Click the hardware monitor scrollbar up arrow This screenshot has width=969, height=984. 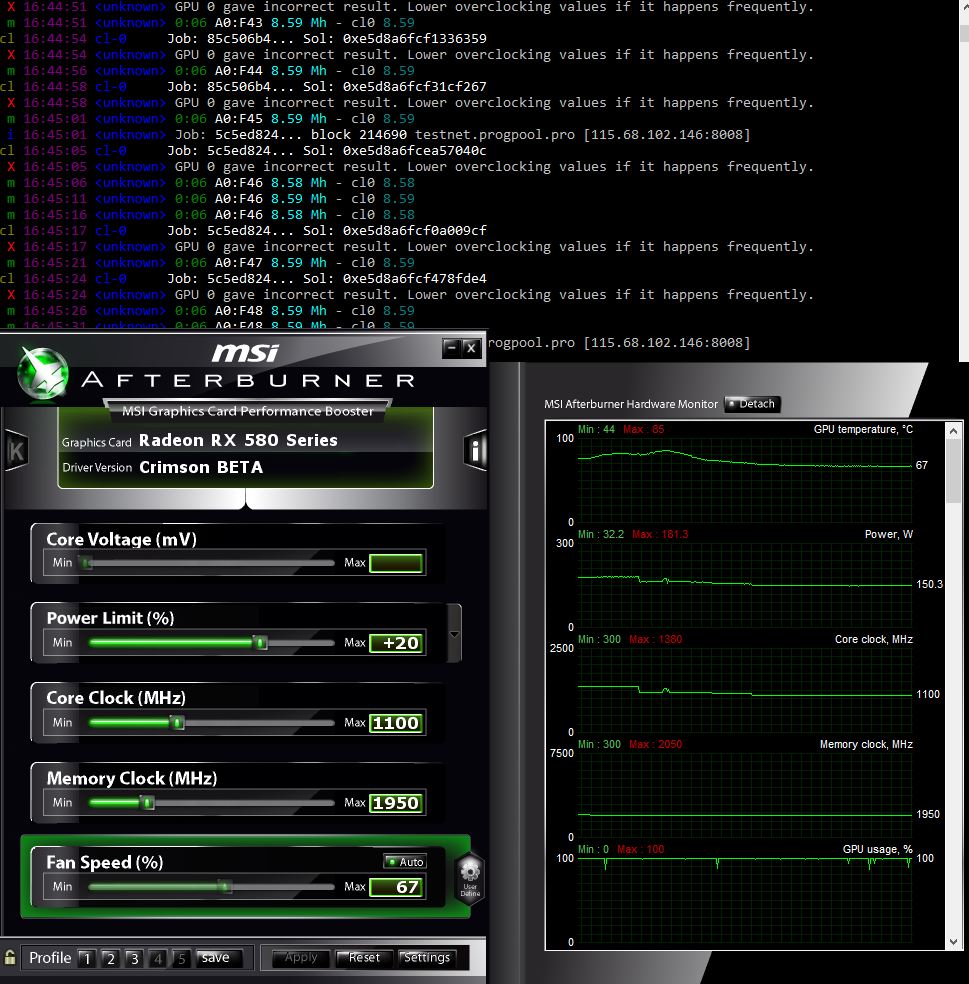pyautogui.click(x=953, y=431)
